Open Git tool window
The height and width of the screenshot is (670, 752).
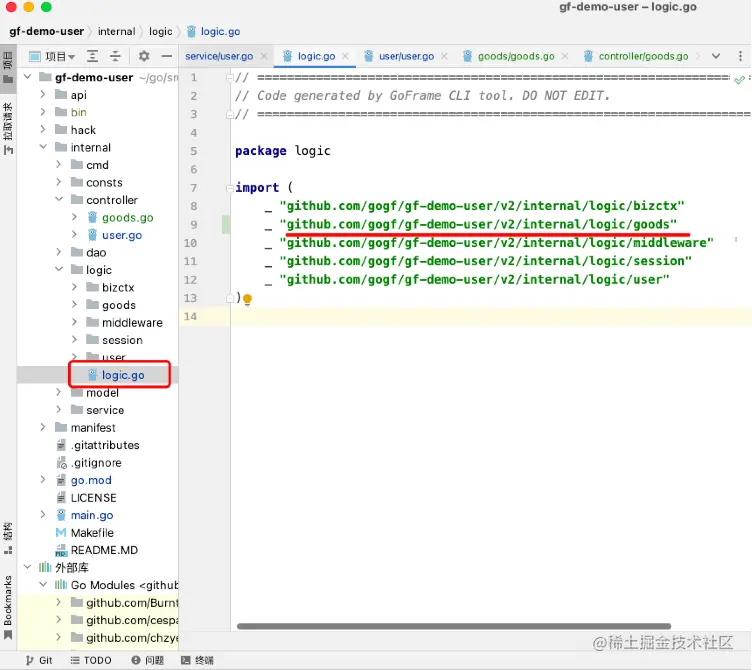point(39,660)
